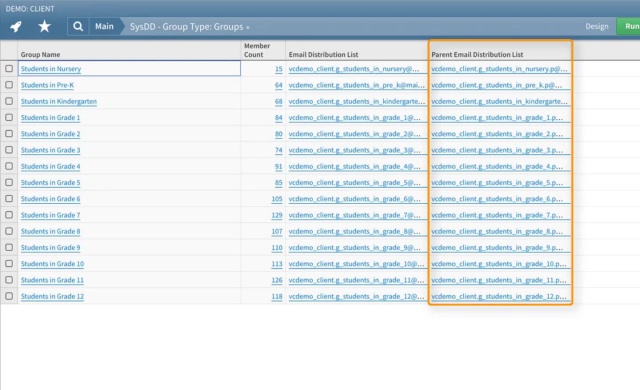The width and height of the screenshot is (640, 390).
Task: Check the Students in Grade 9 row checkbox
Action: [x=9, y=248]
